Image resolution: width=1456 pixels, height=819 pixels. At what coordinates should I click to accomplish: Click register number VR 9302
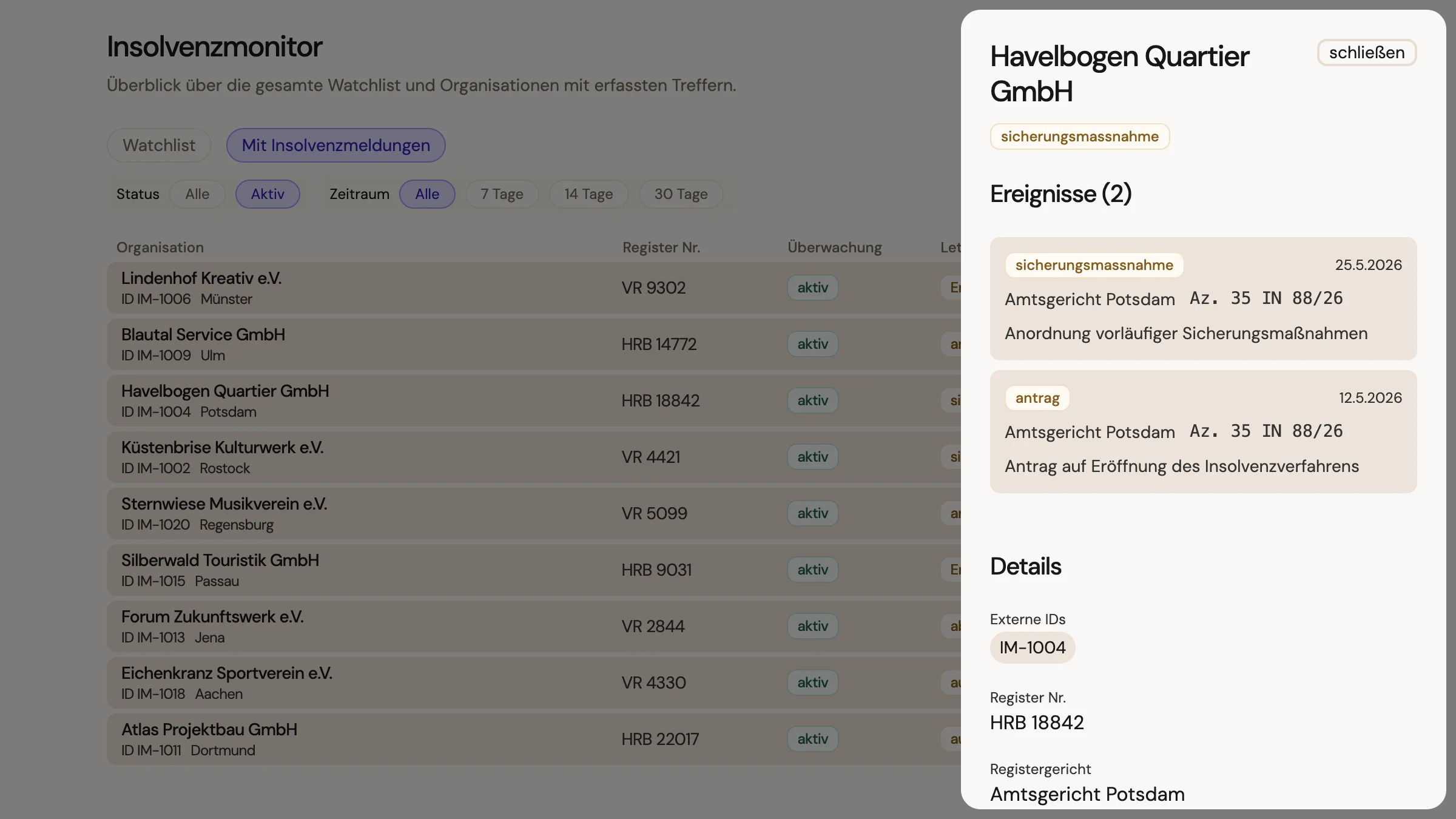(x=653, y=288)
